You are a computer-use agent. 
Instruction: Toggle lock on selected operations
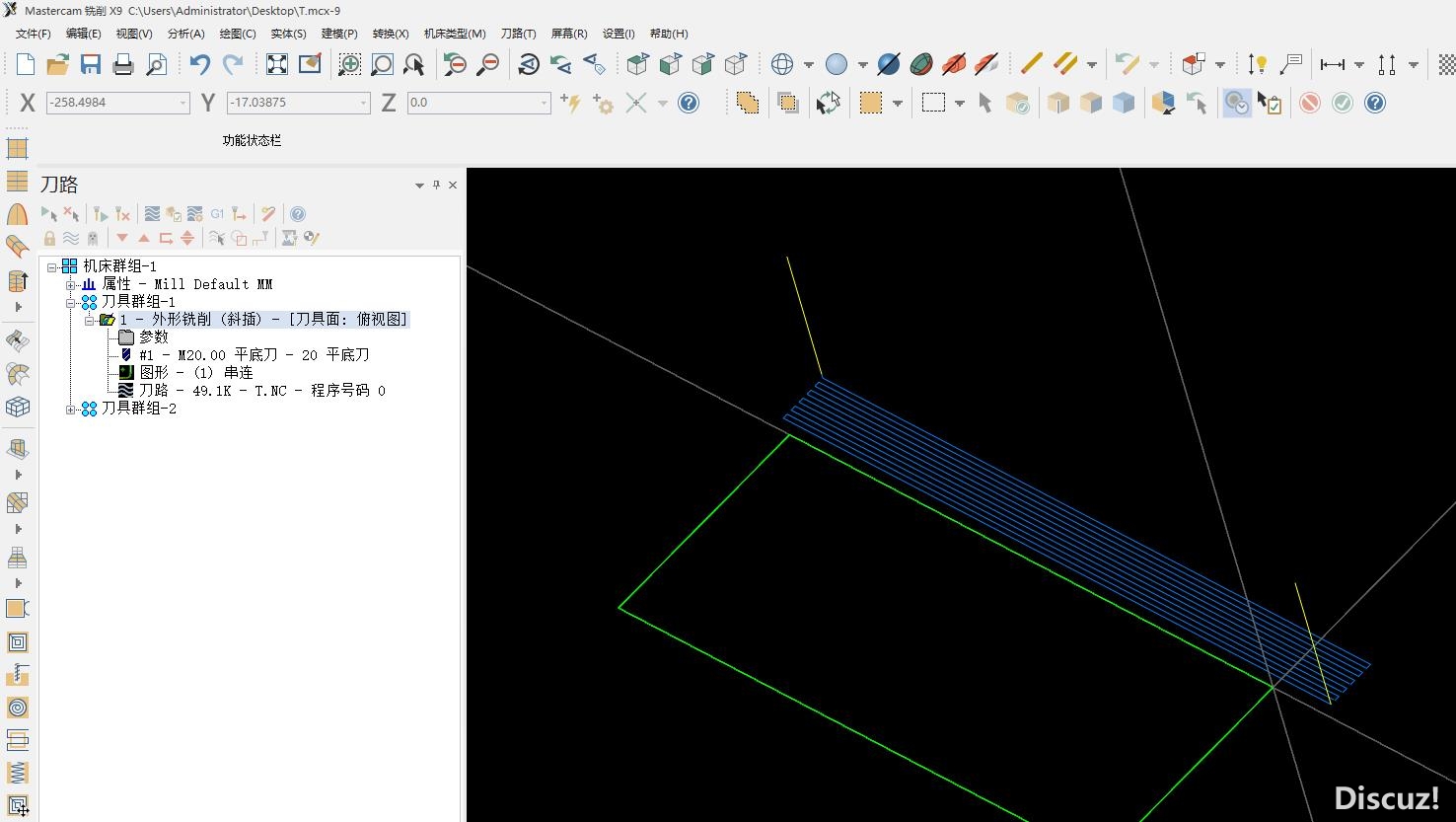(x=49, y=238)
